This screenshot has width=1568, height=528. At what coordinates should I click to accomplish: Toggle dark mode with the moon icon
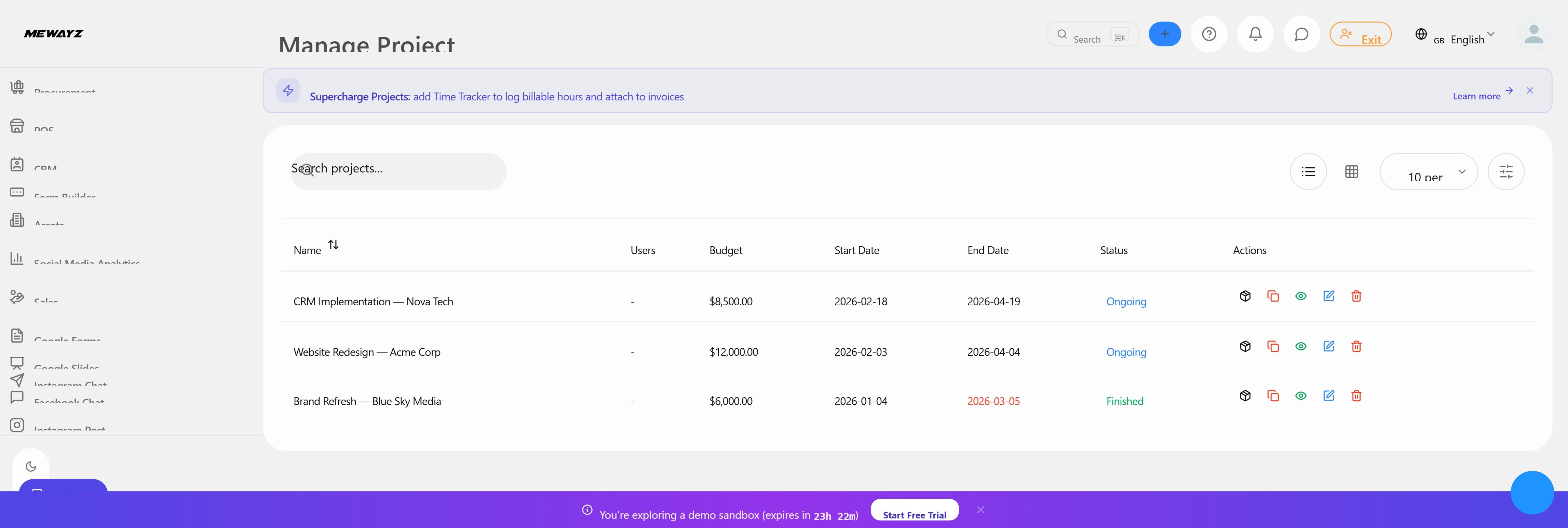point(31,466)
